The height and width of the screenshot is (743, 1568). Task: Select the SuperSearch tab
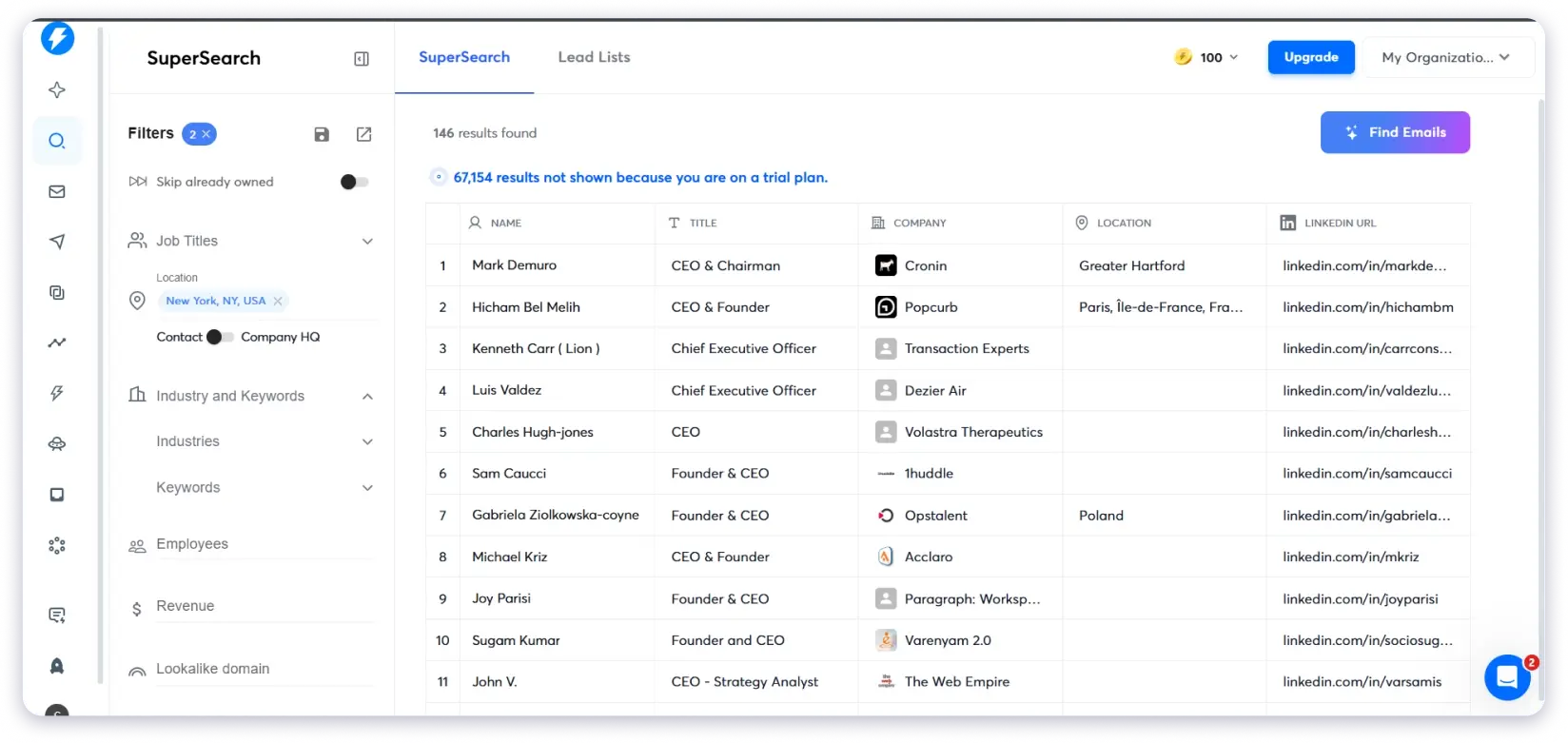464,57
